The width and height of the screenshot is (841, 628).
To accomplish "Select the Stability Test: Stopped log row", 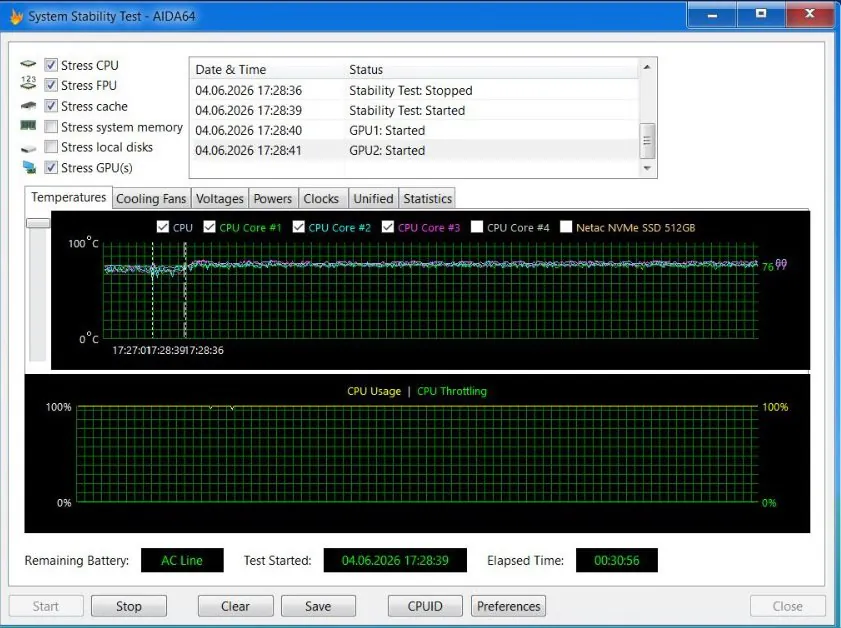I will pyautogui.click(x=415, y=90).
